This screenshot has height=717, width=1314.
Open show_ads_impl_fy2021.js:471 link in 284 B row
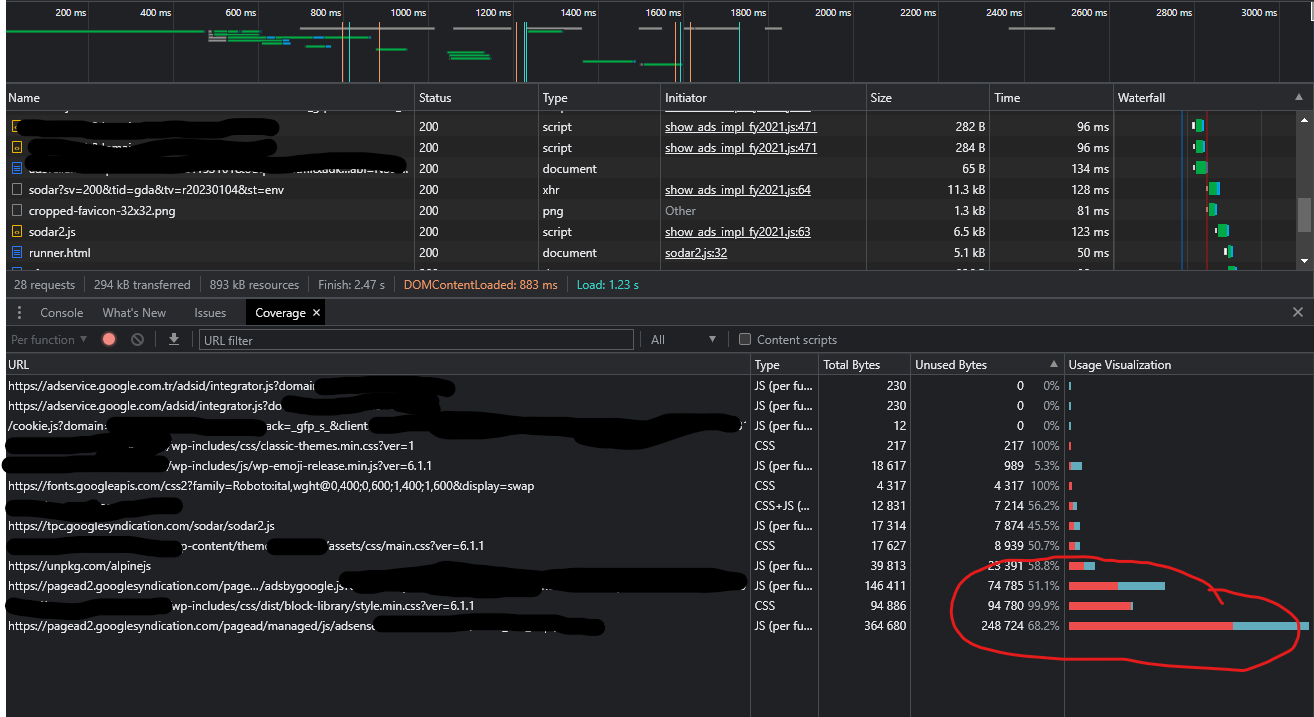click(x=741, y=148)
